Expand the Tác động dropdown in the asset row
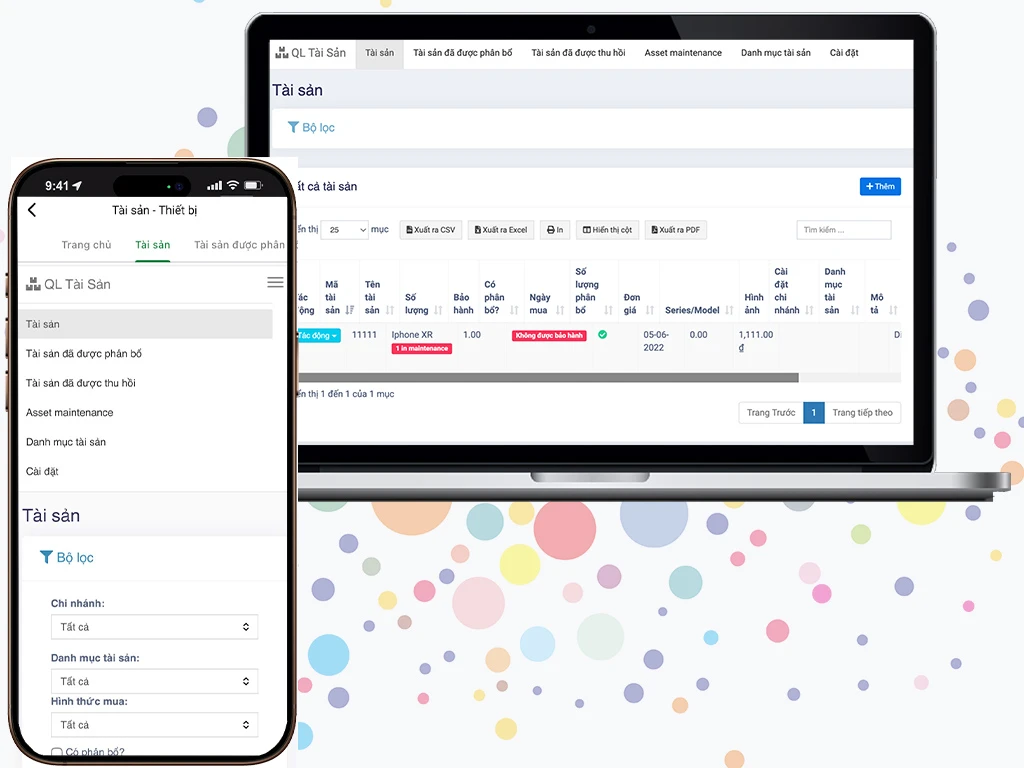1024x768 pixels. [x=319, y=336]
